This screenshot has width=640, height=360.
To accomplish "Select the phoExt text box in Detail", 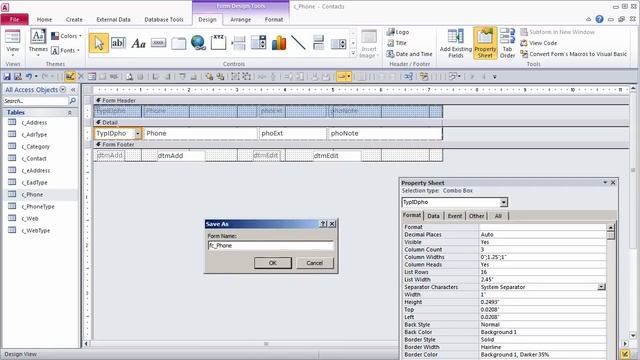I will (x=292, y=133).
